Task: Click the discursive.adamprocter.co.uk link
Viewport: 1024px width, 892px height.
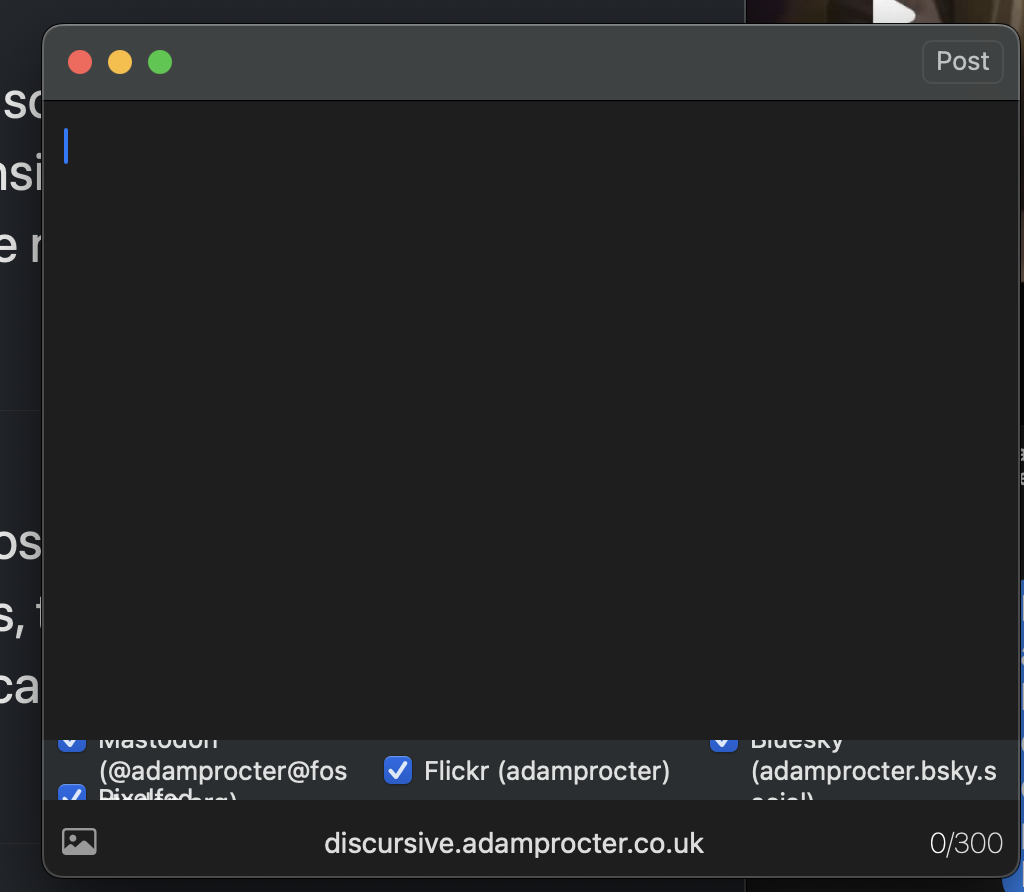Action: (516, 842)
